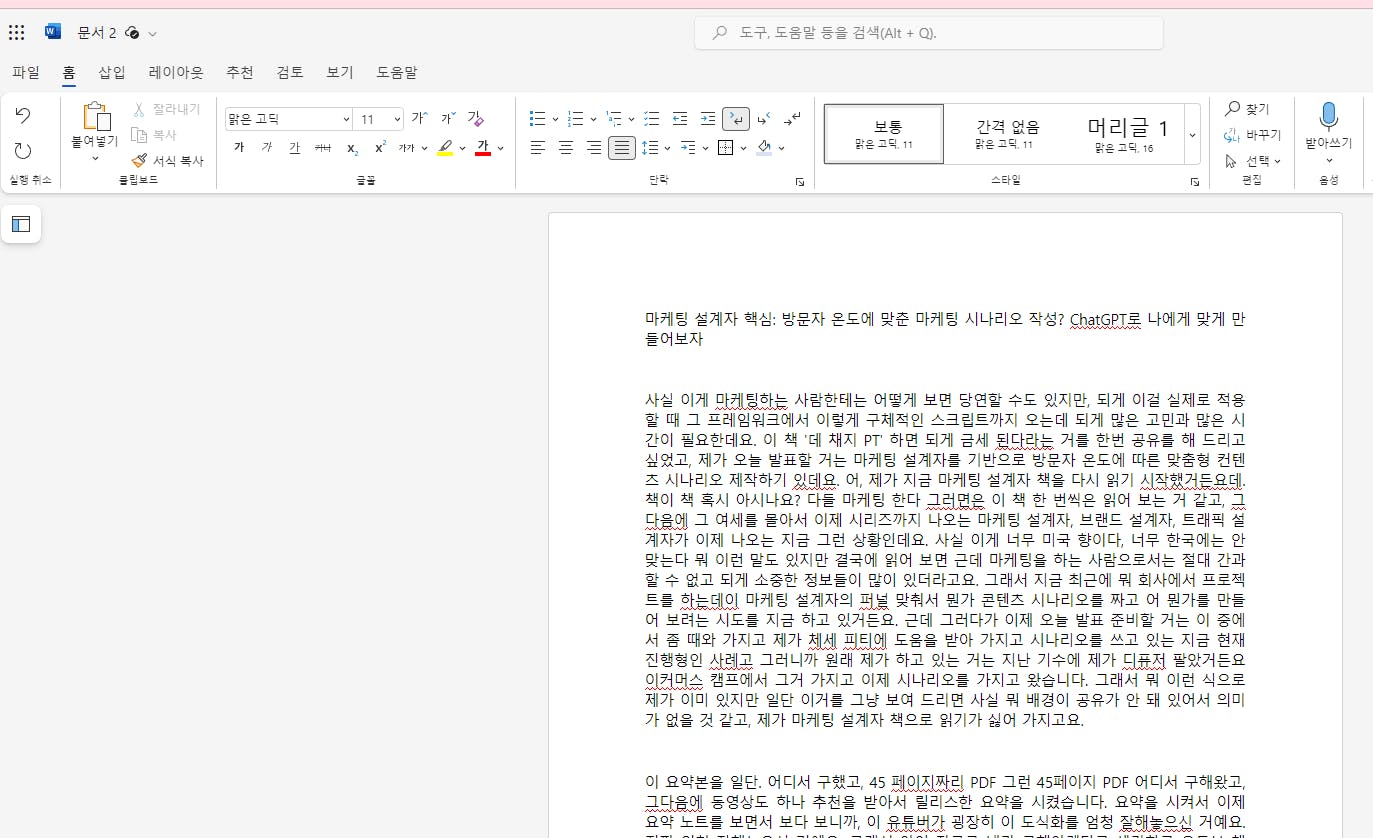Toggle strikethrough text formatting

[x=323, y=148]
